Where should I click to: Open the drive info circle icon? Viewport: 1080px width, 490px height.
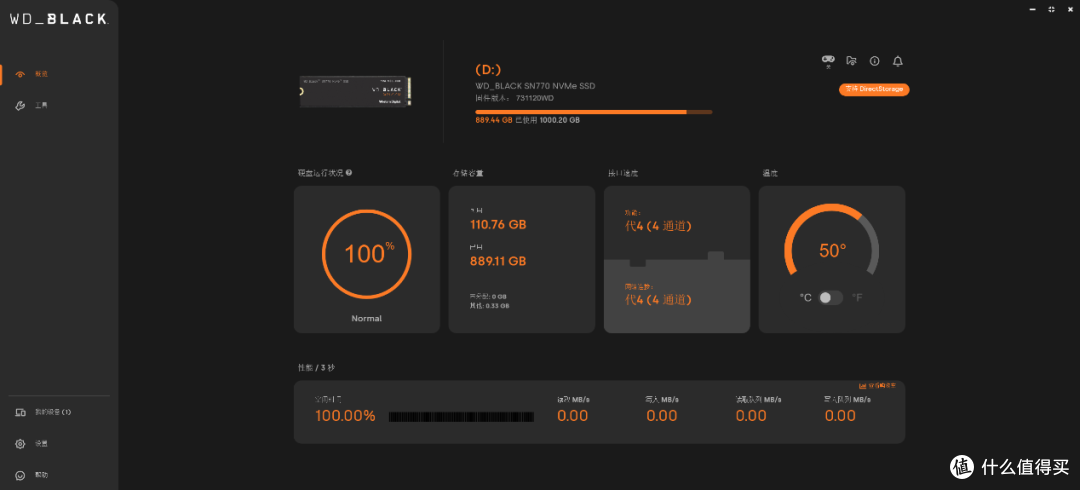tap(875, 61)
